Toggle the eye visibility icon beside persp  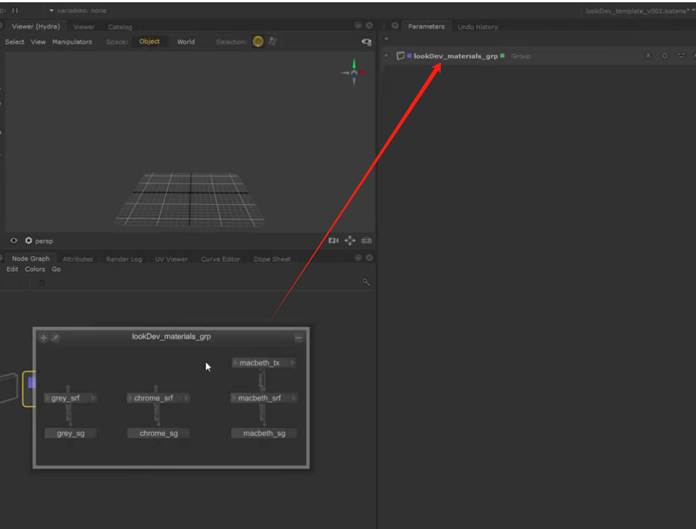14,241
